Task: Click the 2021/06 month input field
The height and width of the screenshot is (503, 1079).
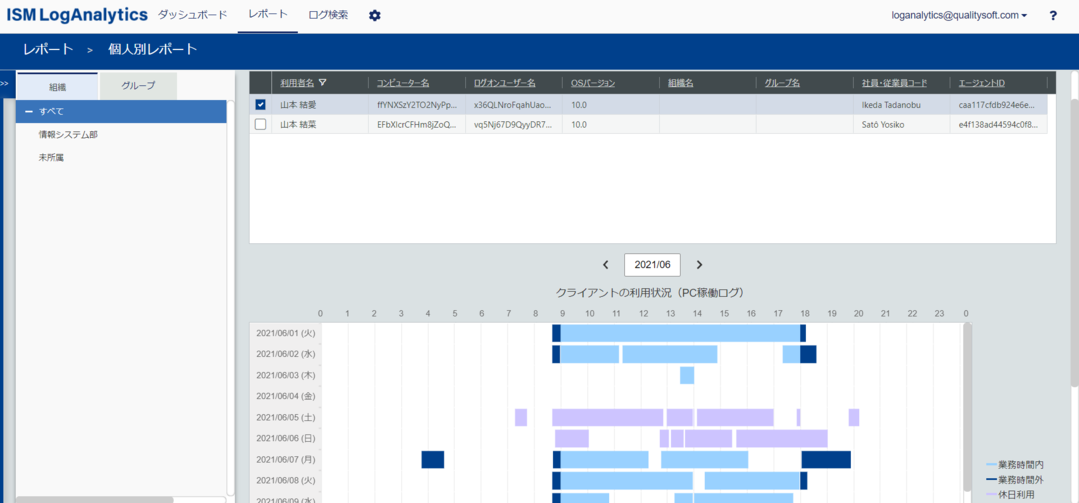Action: pyautogui.click(x=652, y=265)
